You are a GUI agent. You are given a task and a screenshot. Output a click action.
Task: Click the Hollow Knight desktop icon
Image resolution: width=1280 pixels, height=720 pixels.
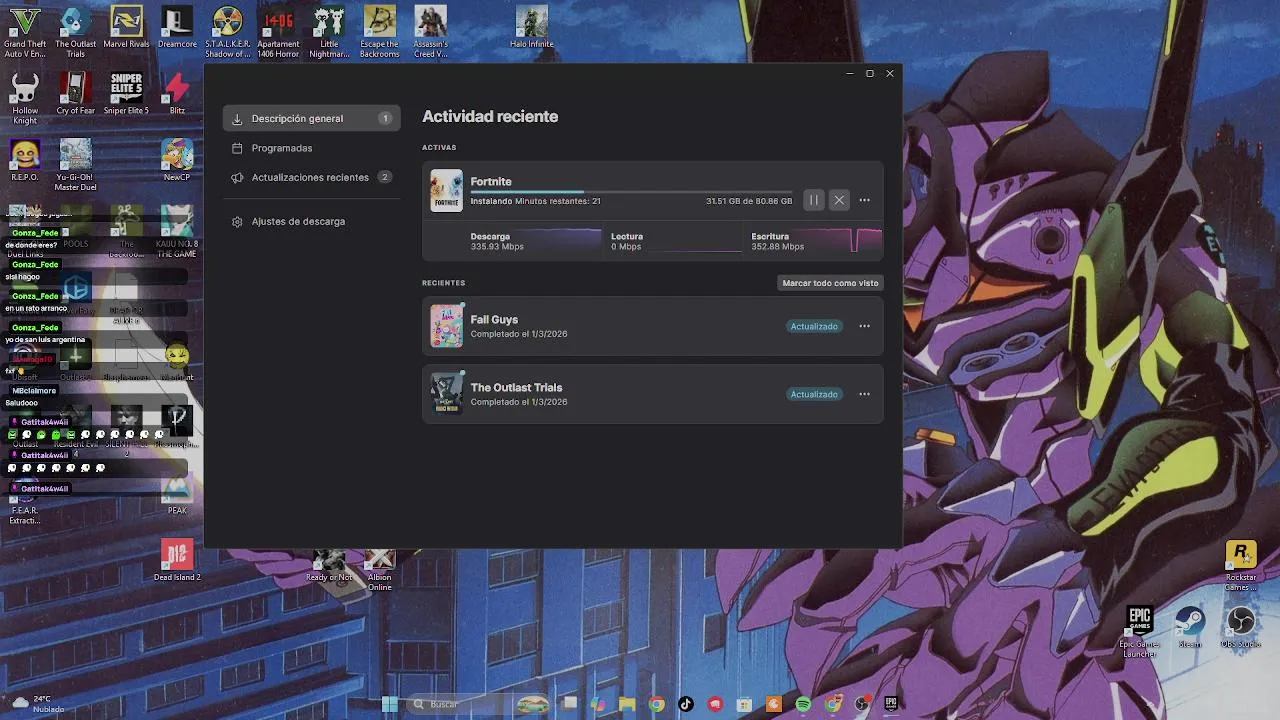[x=25, y=98]
